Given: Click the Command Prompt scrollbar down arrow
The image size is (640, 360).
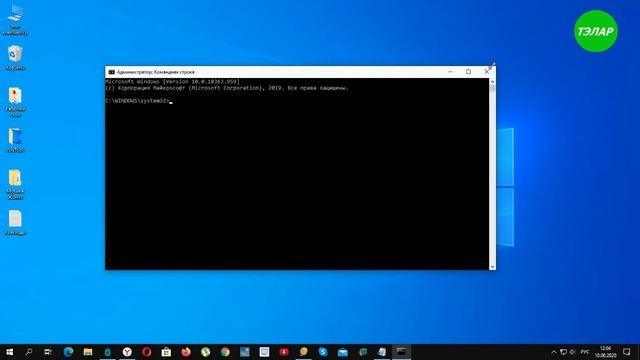Looking at the screenshot, I should click(x=493, y=267).
